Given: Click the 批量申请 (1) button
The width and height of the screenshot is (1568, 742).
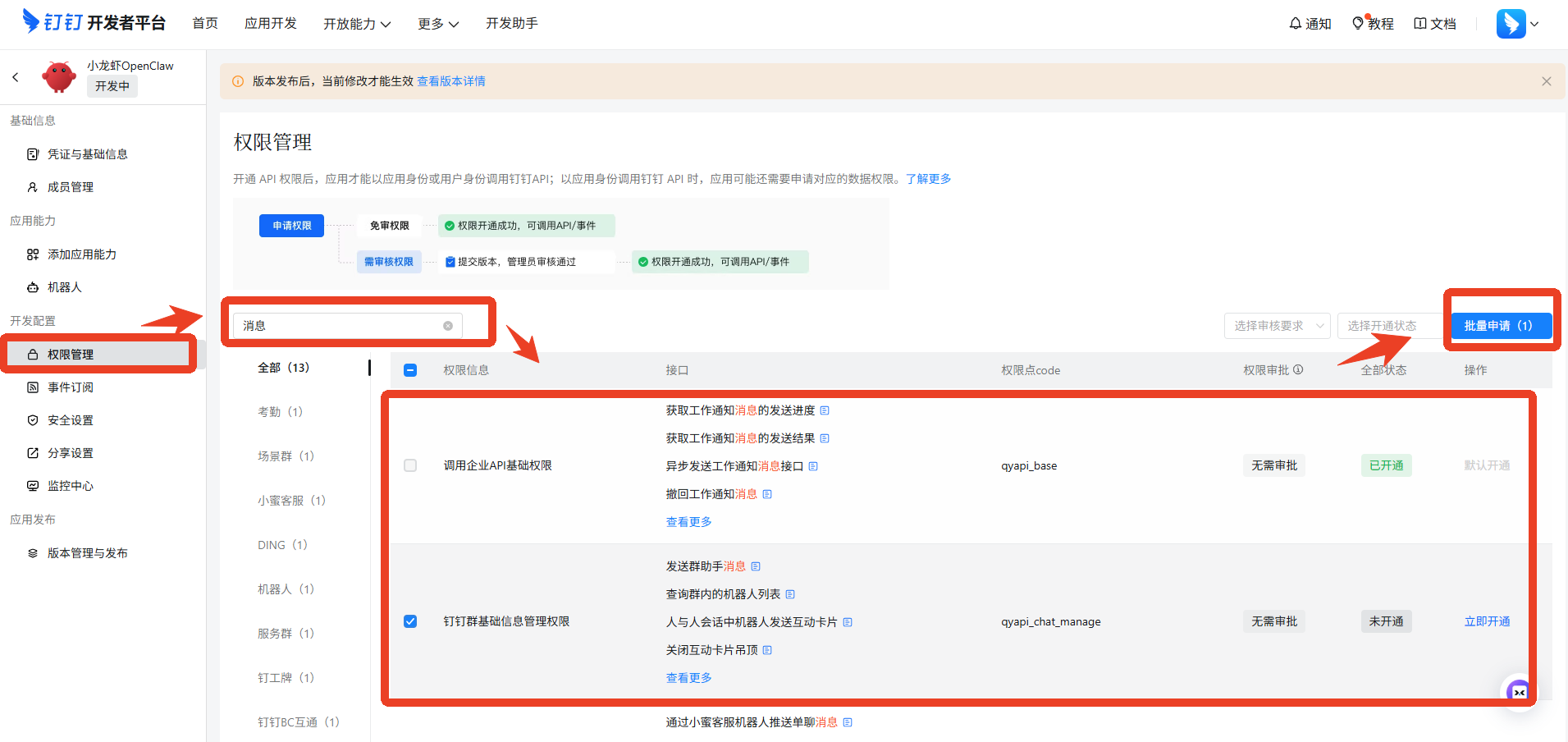Looking at the screenshot, I should point(1501,326).
